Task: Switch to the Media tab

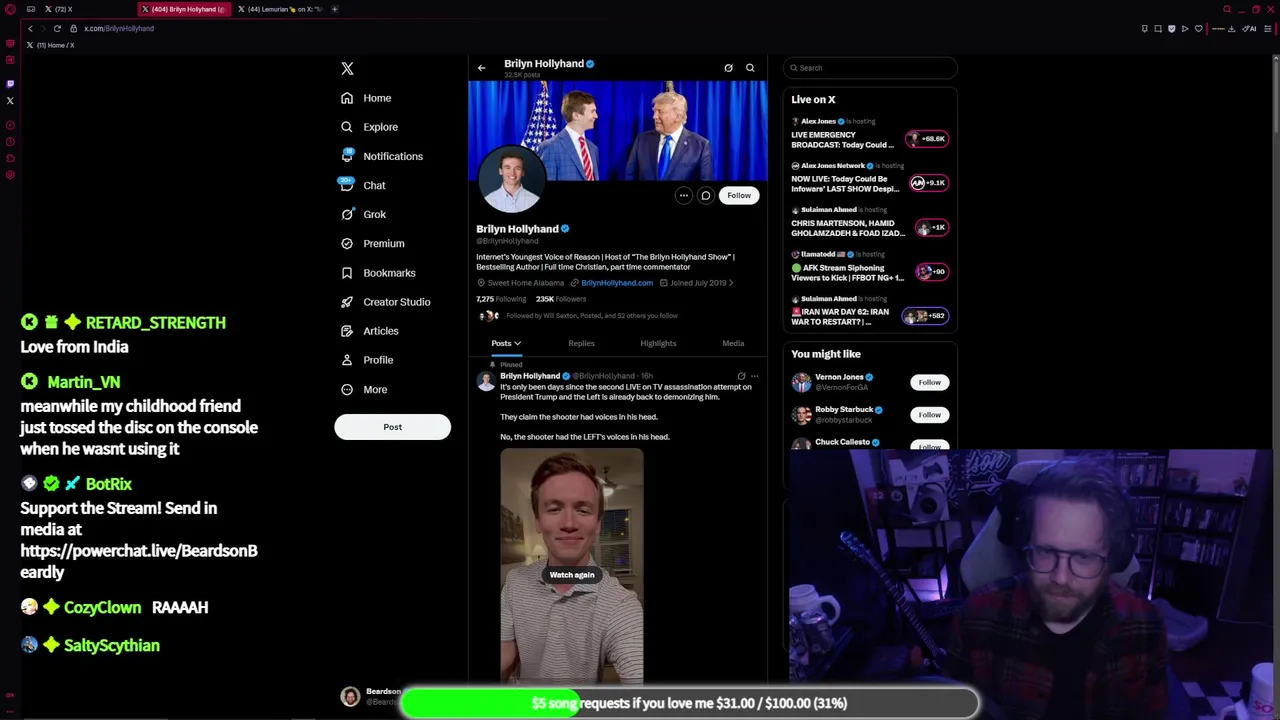Action: click(733, 343)
